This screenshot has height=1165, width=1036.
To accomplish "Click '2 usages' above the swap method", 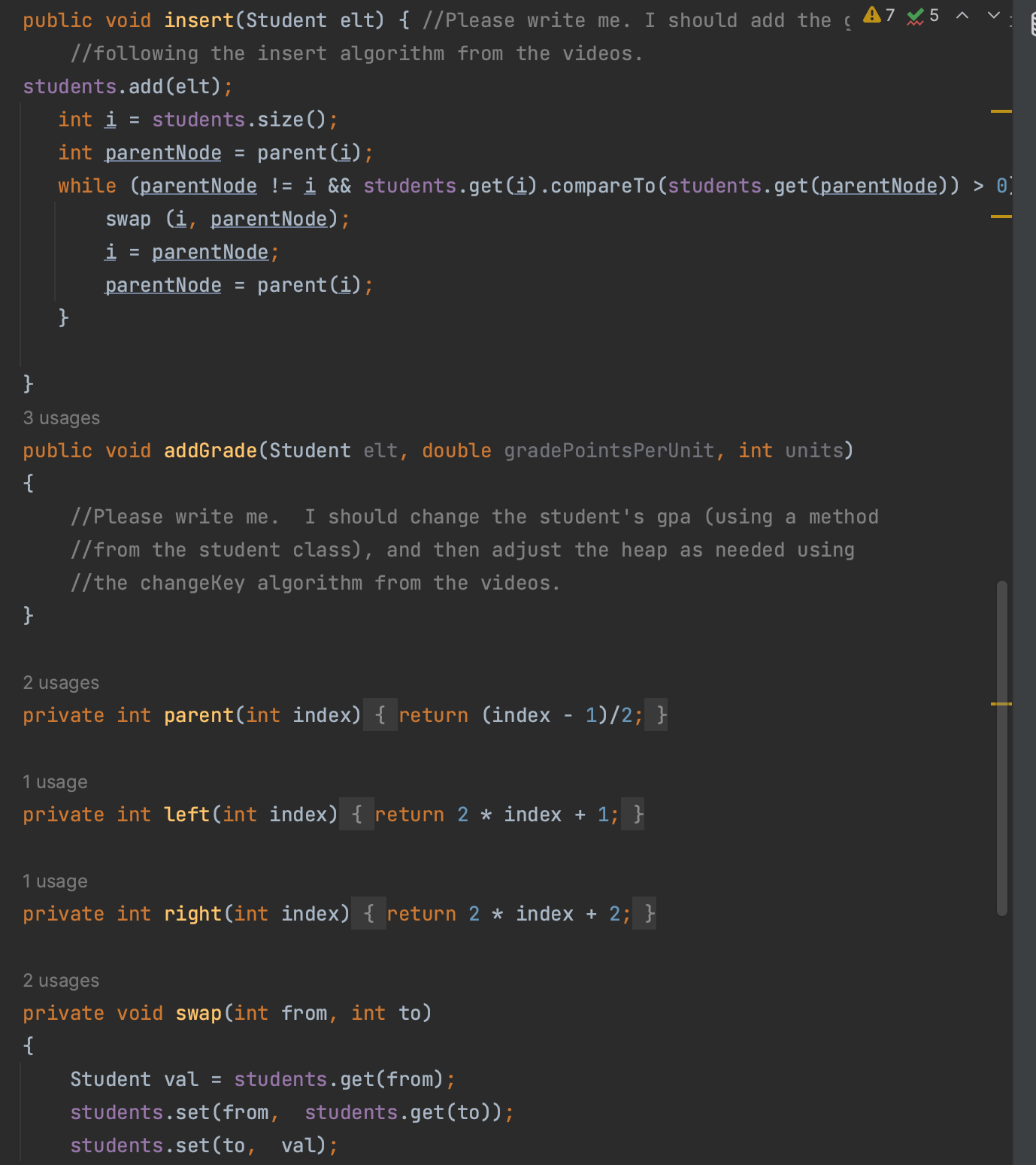I will coord(61,980).
